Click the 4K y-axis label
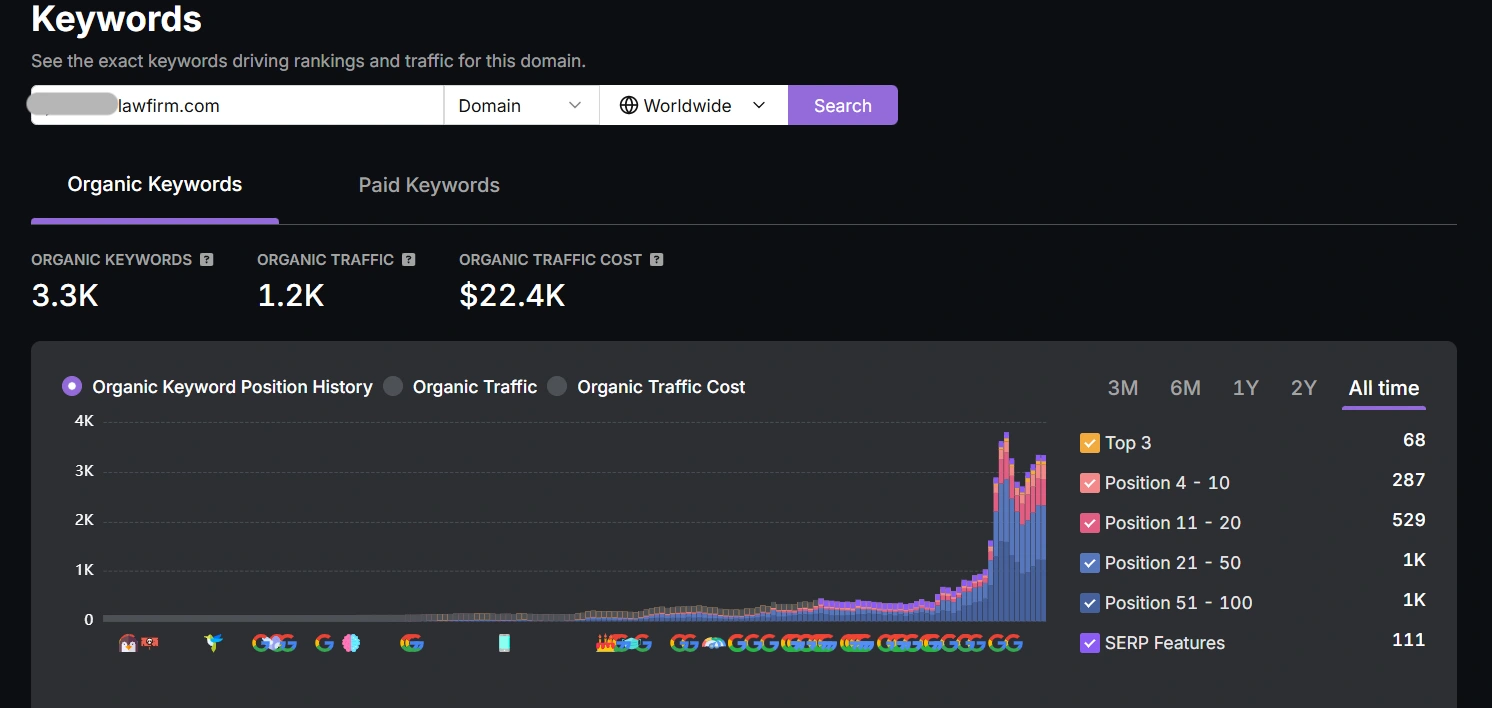Viewport: 1492px width, 708px height. click(84, 421)
